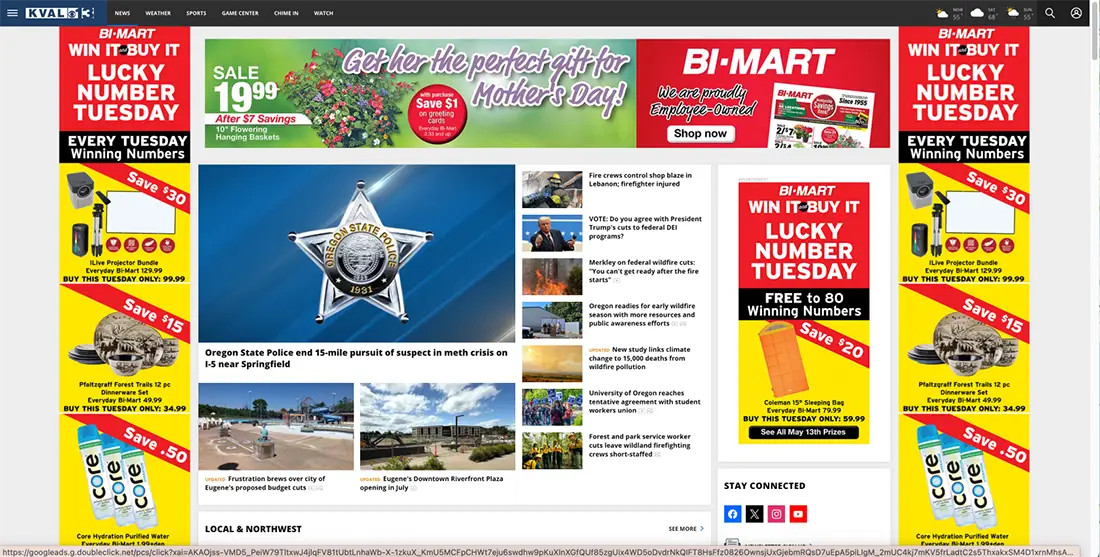Viewport: 1100px width, 557px height.
Task: Click the firefighter thumbnail for Lebanon blaze
Action: point(552,189)
